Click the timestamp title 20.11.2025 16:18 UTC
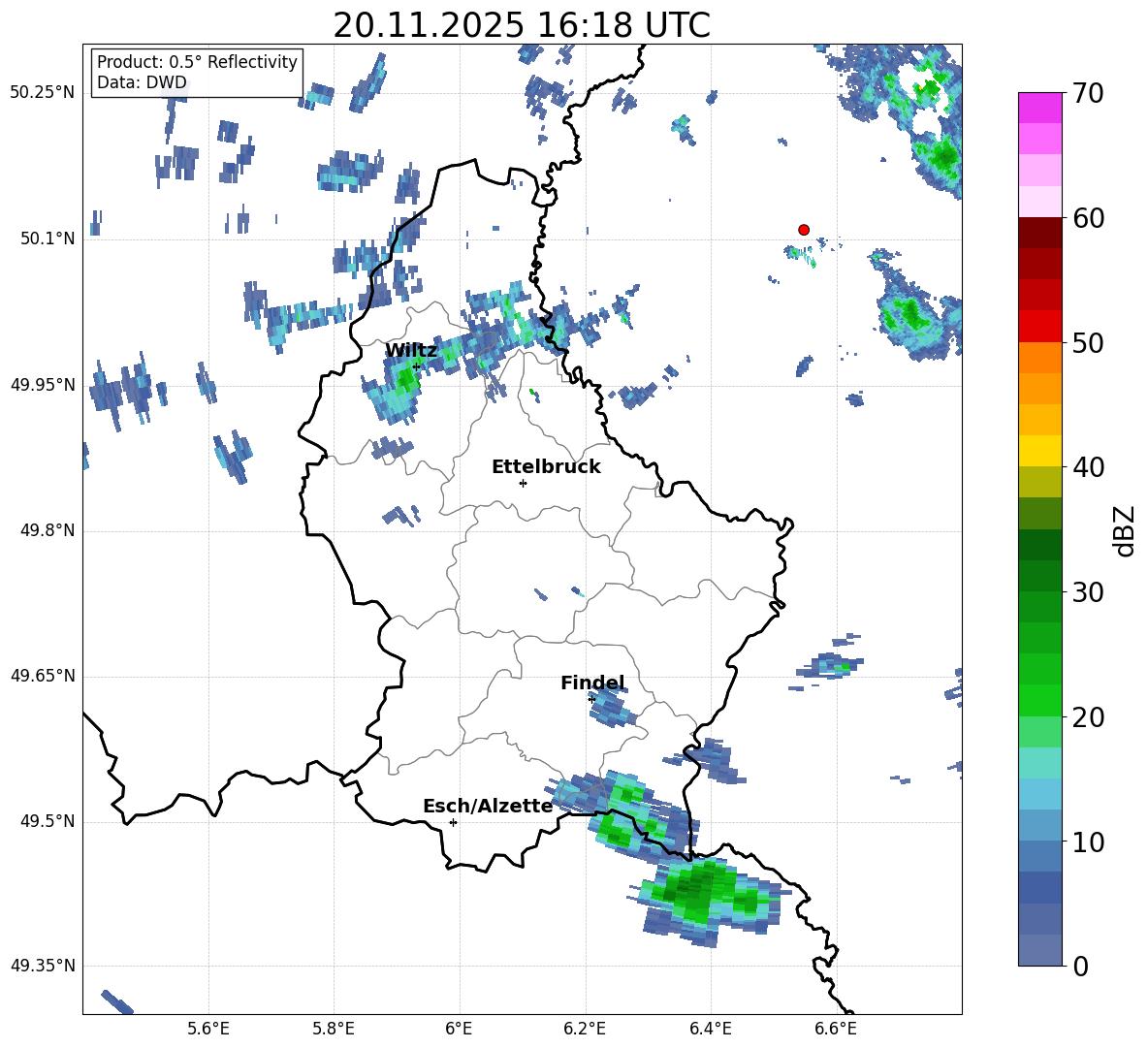 click(522, 25)
